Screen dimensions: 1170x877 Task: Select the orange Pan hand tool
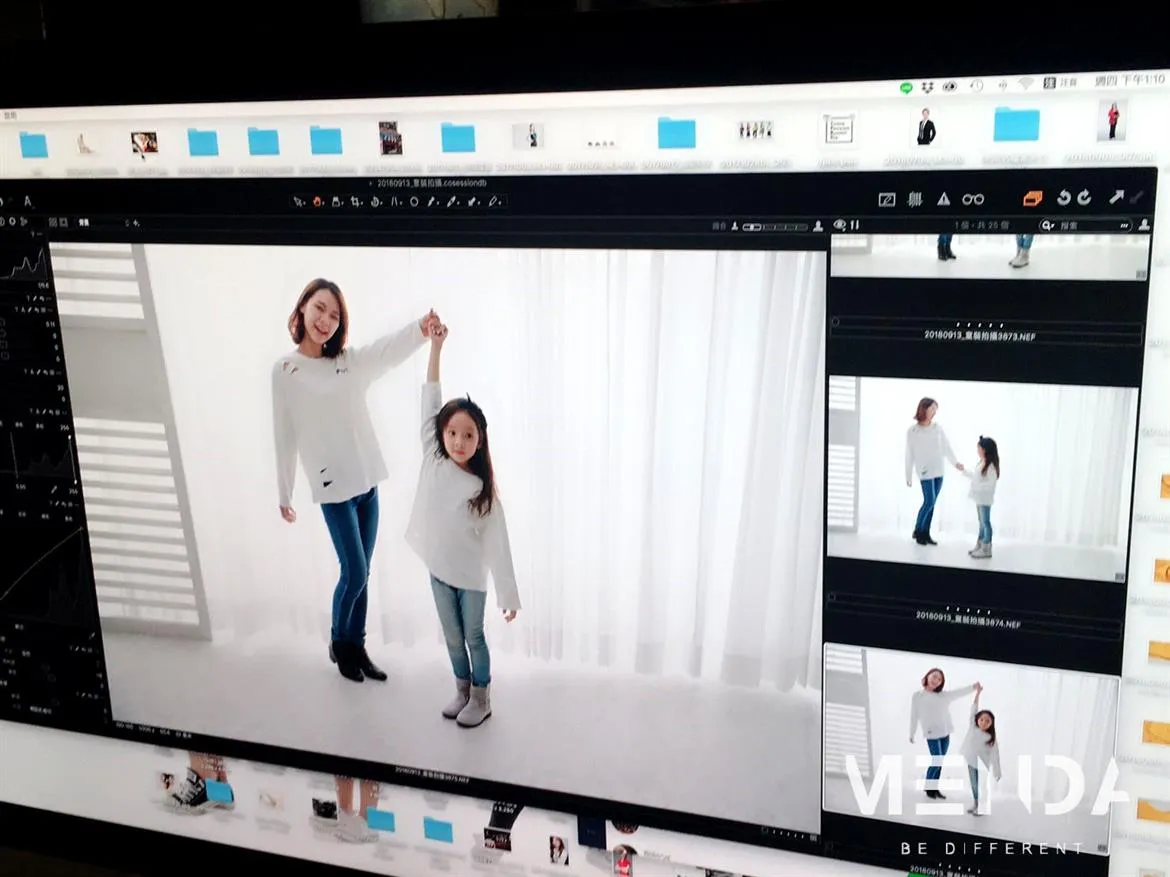[x=317, y=201]
